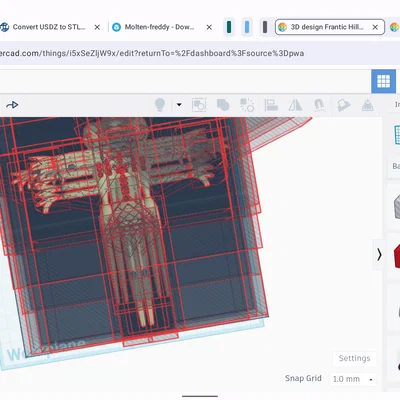Click the Show All lightbulb icon

160,105
